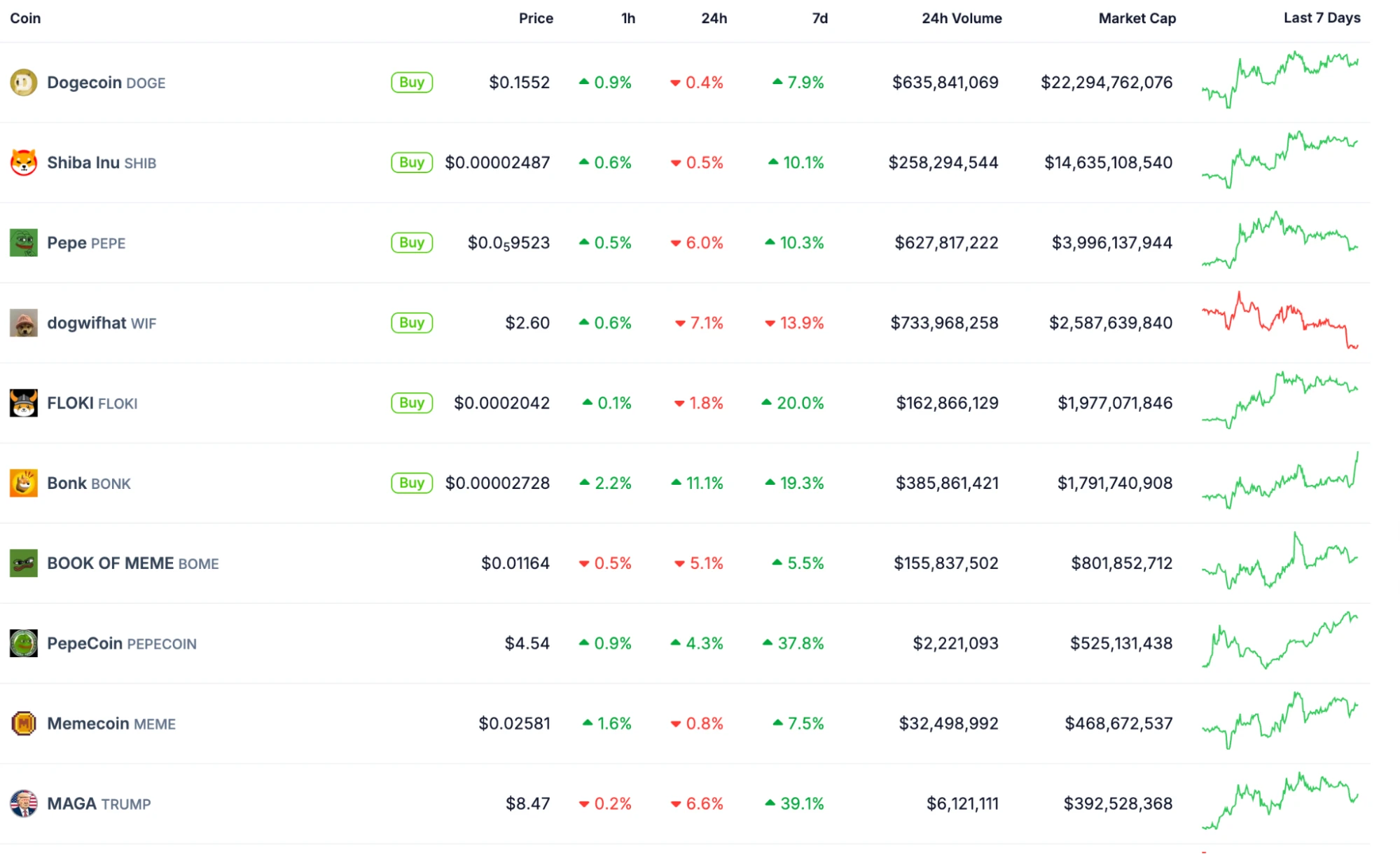
Task: Open Bonk 7-day sparkline chart
Action: 1280,482
